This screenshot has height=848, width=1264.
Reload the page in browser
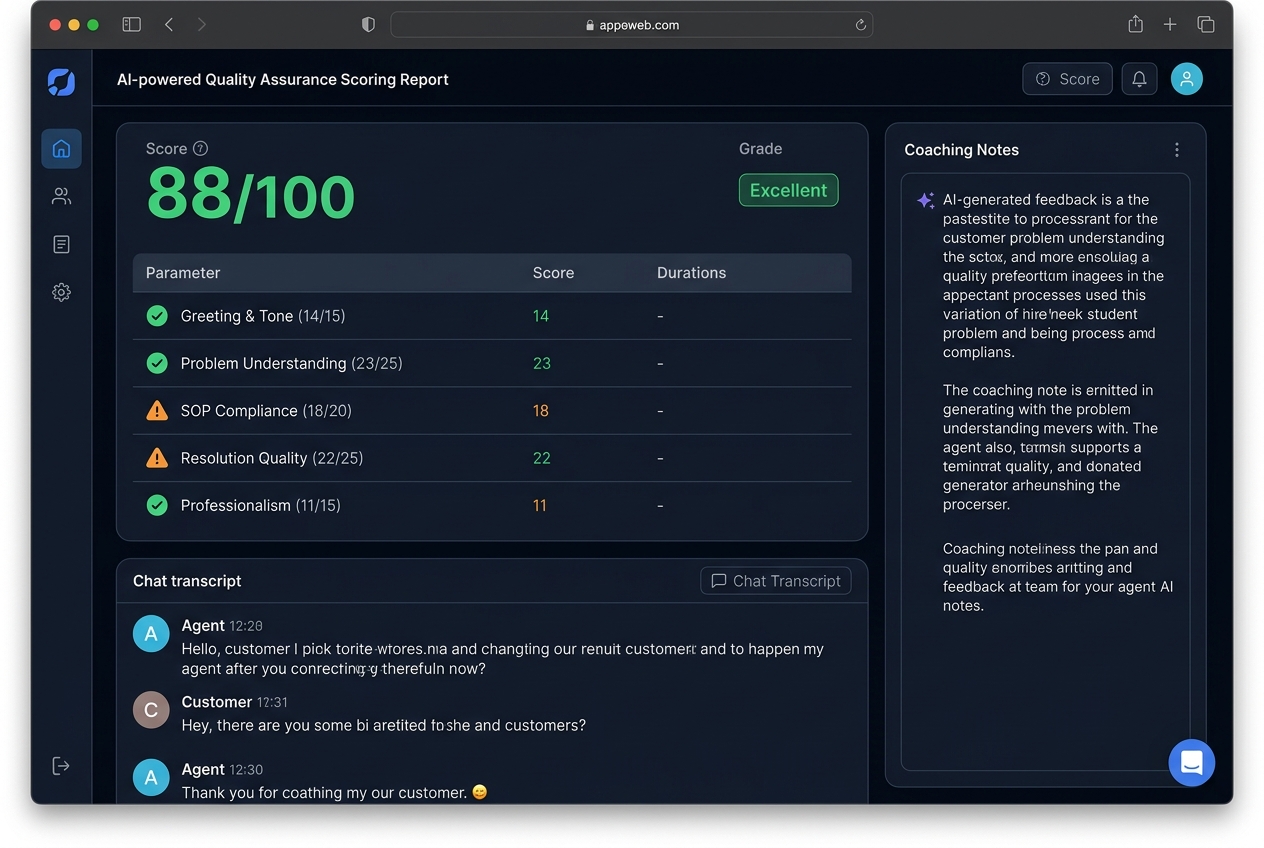[860, 25]
